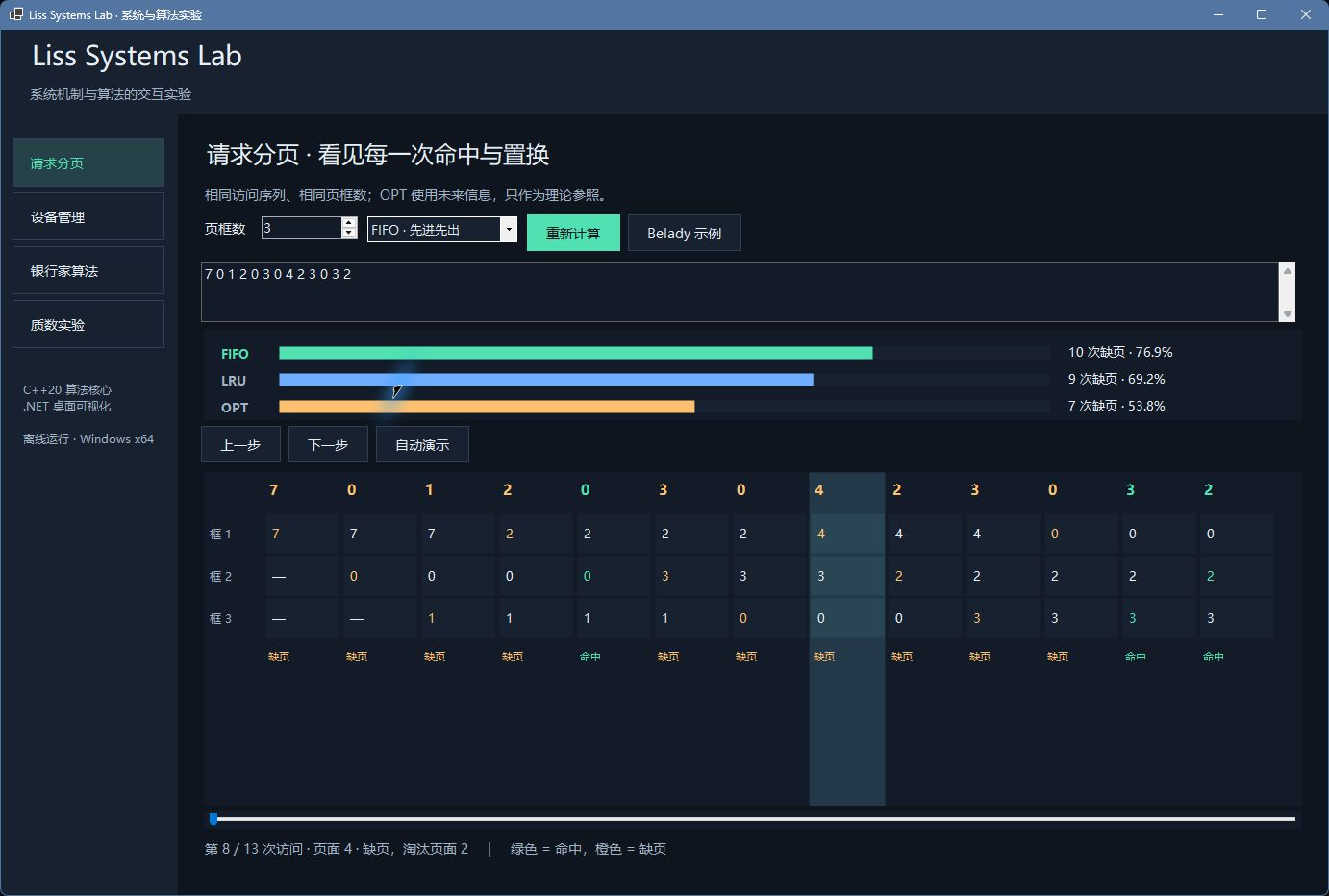Screen dimensions: 1329x896
Task: Click the status text '第 8 / 13 次访问'
Action: [x=254, y=849]
